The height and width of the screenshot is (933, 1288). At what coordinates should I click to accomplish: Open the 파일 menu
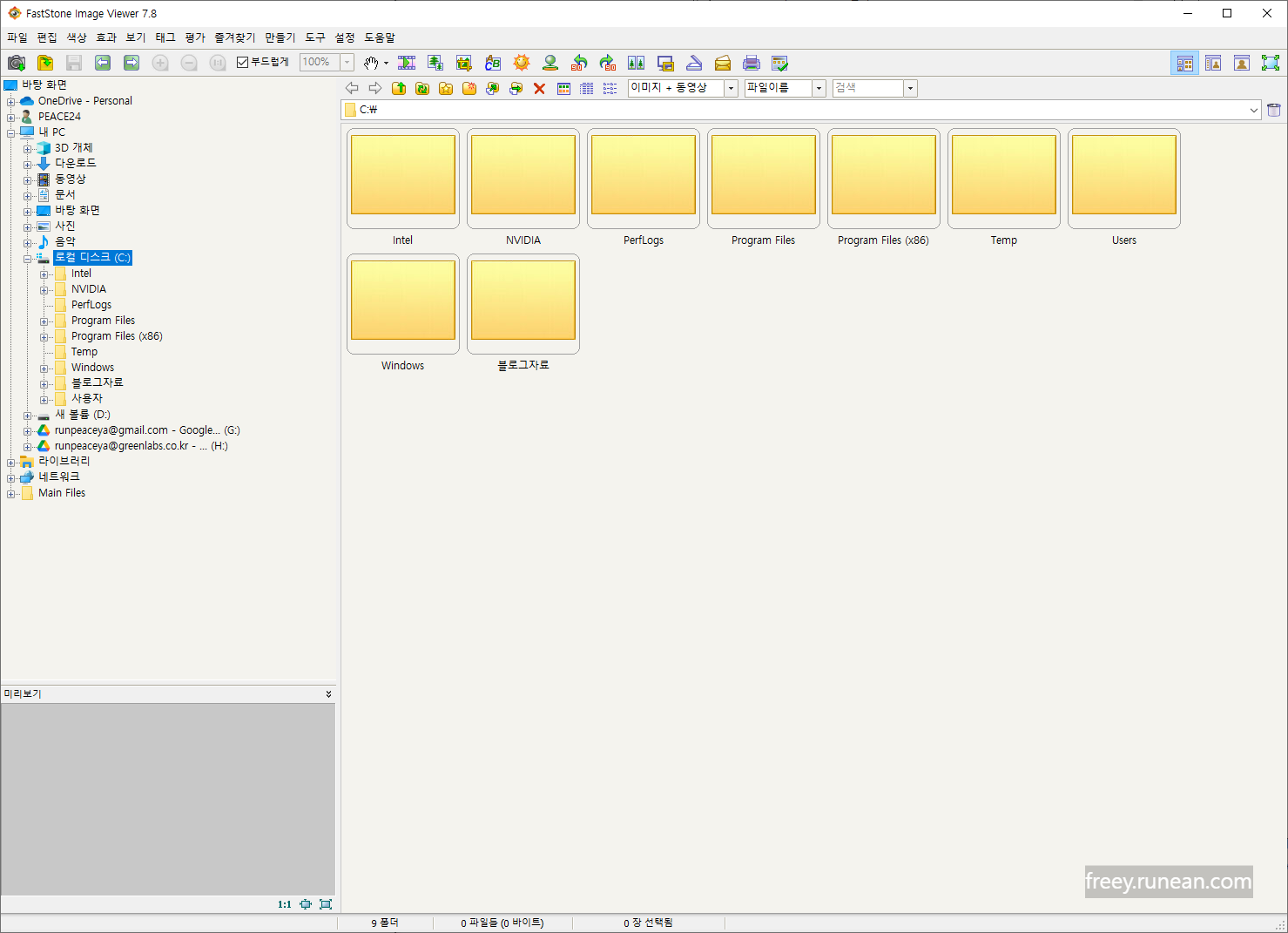[17, 37]
